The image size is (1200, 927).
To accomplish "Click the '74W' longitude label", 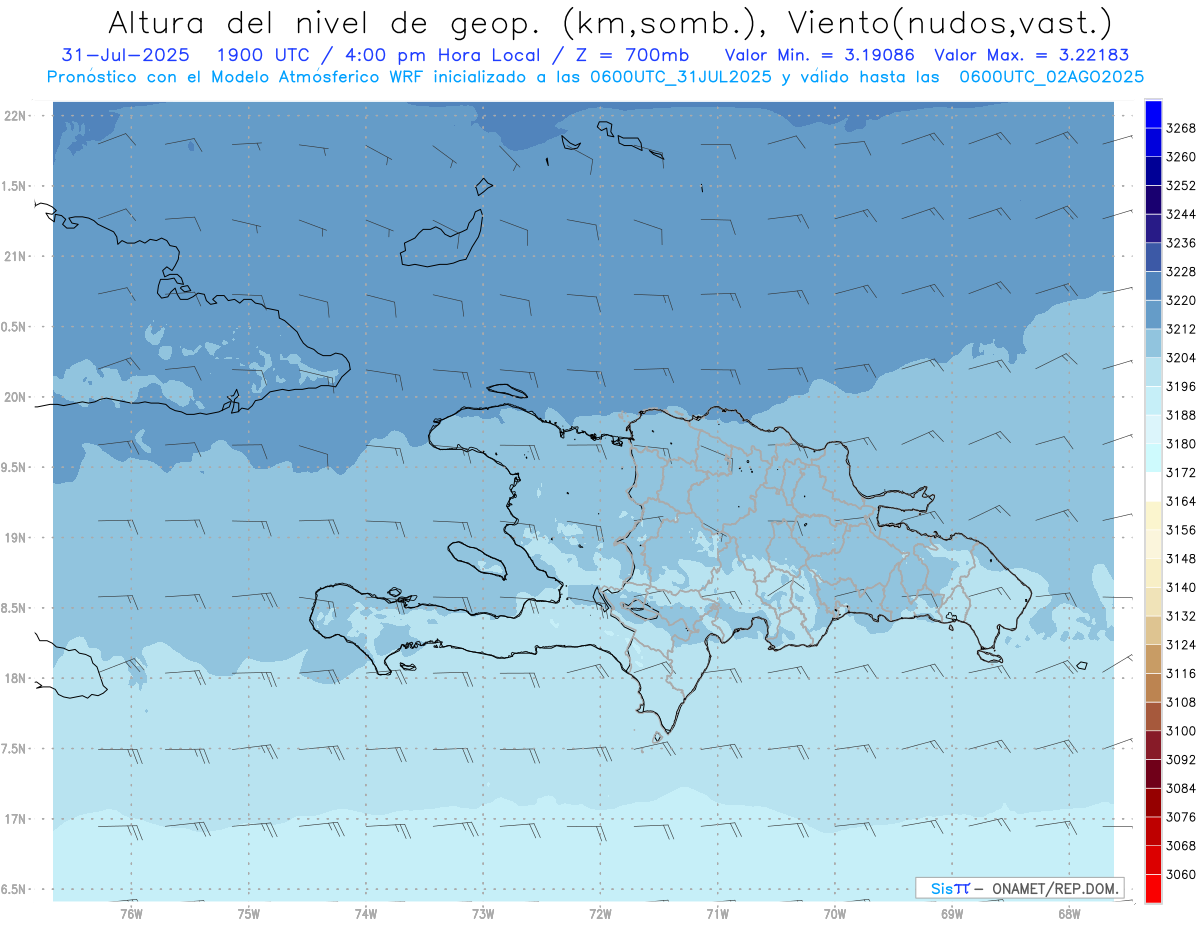I will [366, 913].
